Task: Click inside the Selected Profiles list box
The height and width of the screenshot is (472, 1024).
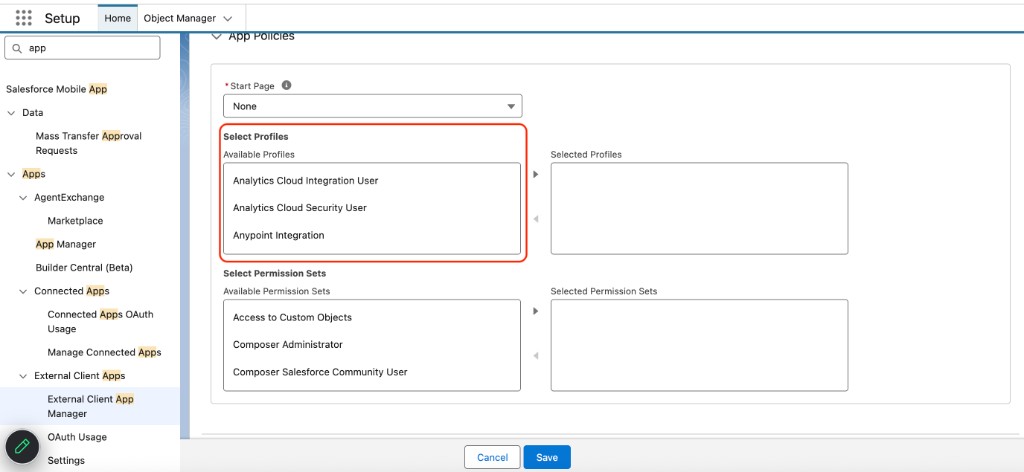Action: [699, 208]
